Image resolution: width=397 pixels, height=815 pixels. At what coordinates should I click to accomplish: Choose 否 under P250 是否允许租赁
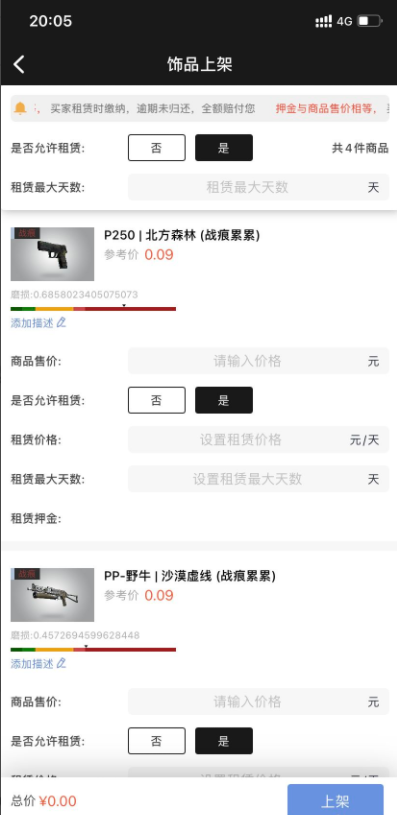tap(156, 400)
